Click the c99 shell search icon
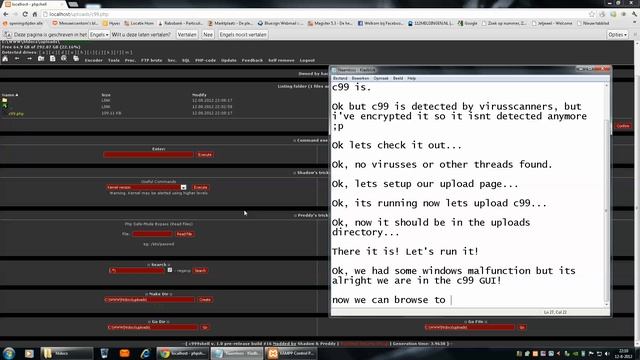640x360 pixels. coord(64,59)
